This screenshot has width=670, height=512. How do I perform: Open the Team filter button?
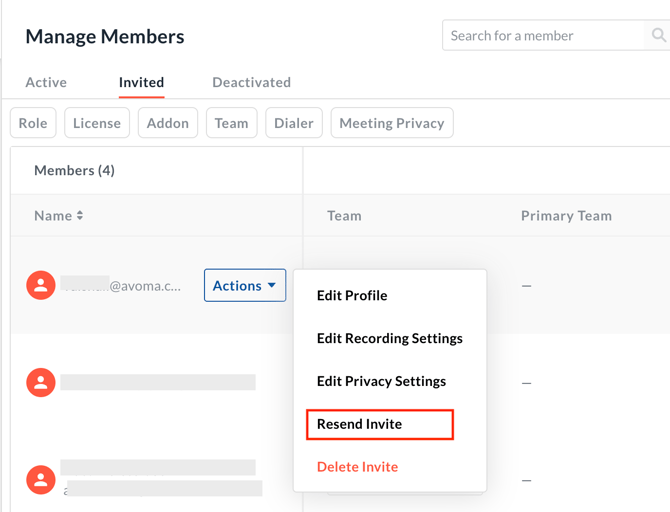tap(232, 123)
